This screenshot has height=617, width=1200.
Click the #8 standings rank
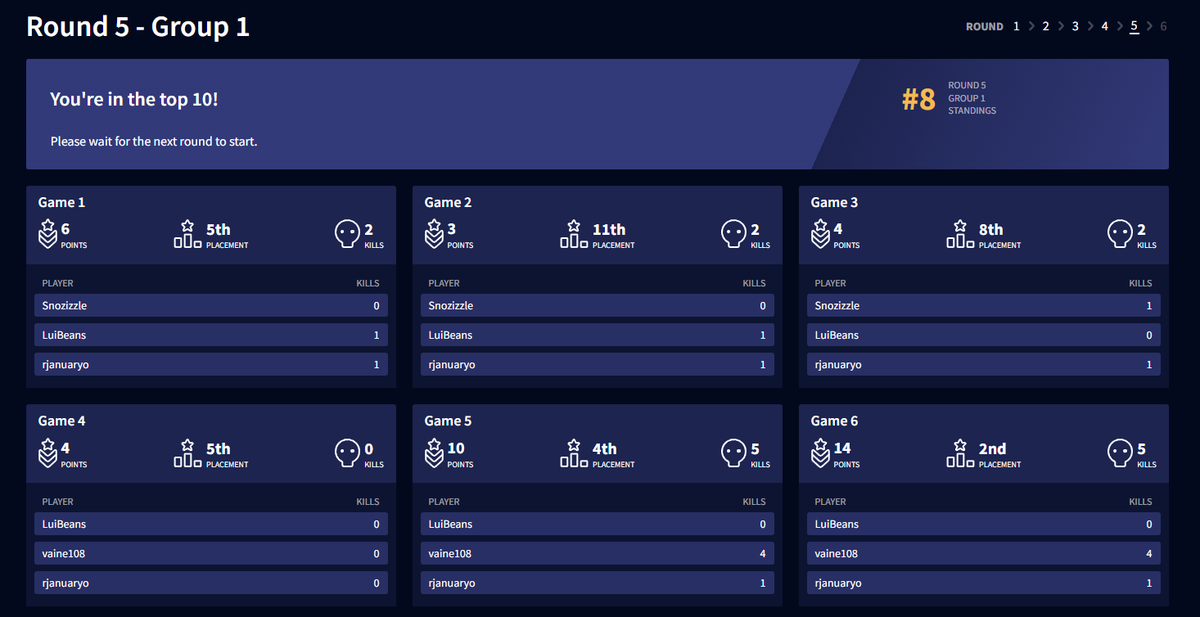[x=919, y=99]
